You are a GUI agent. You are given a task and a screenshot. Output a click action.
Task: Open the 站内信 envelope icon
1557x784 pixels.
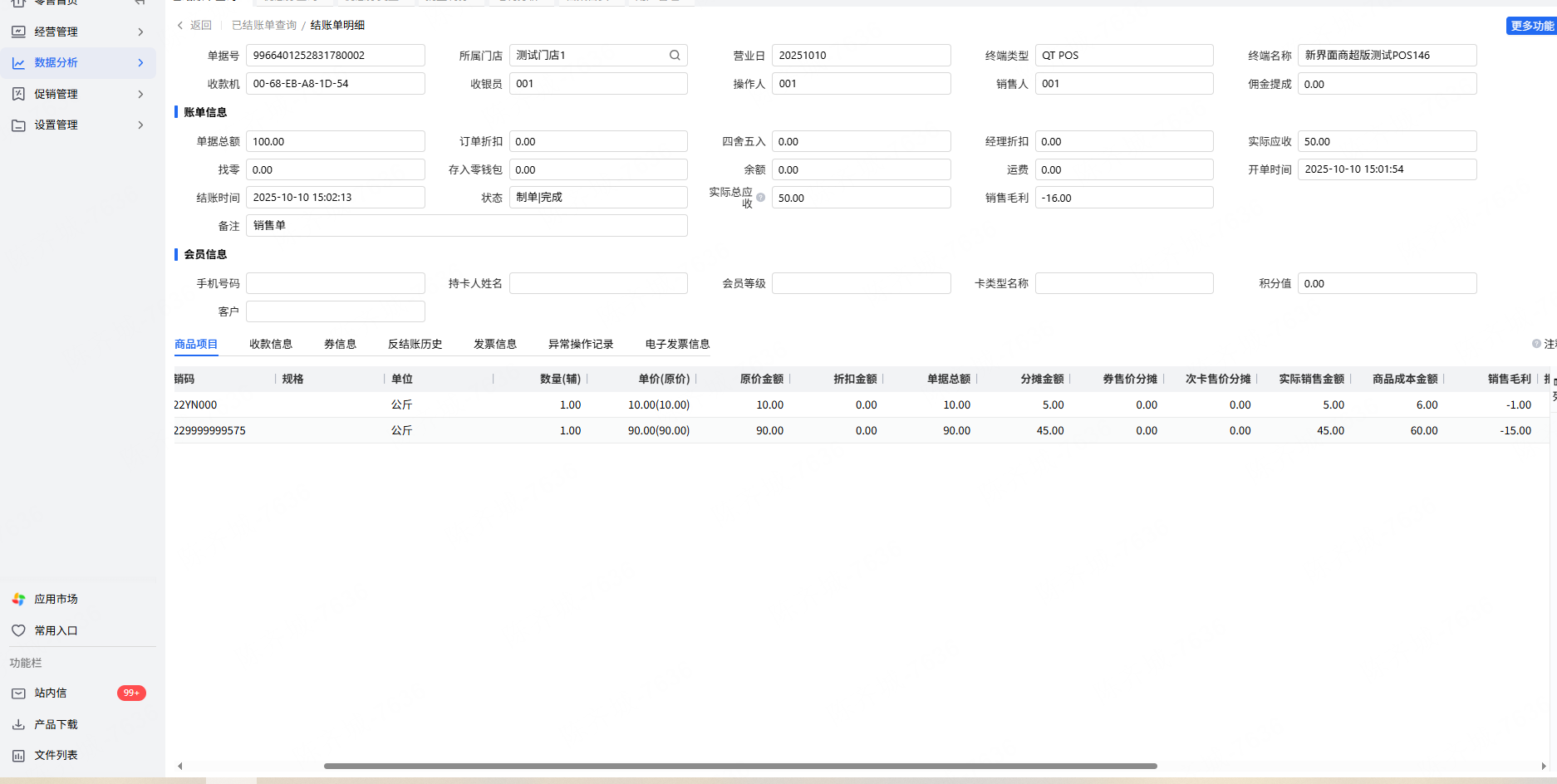[18, 693]
